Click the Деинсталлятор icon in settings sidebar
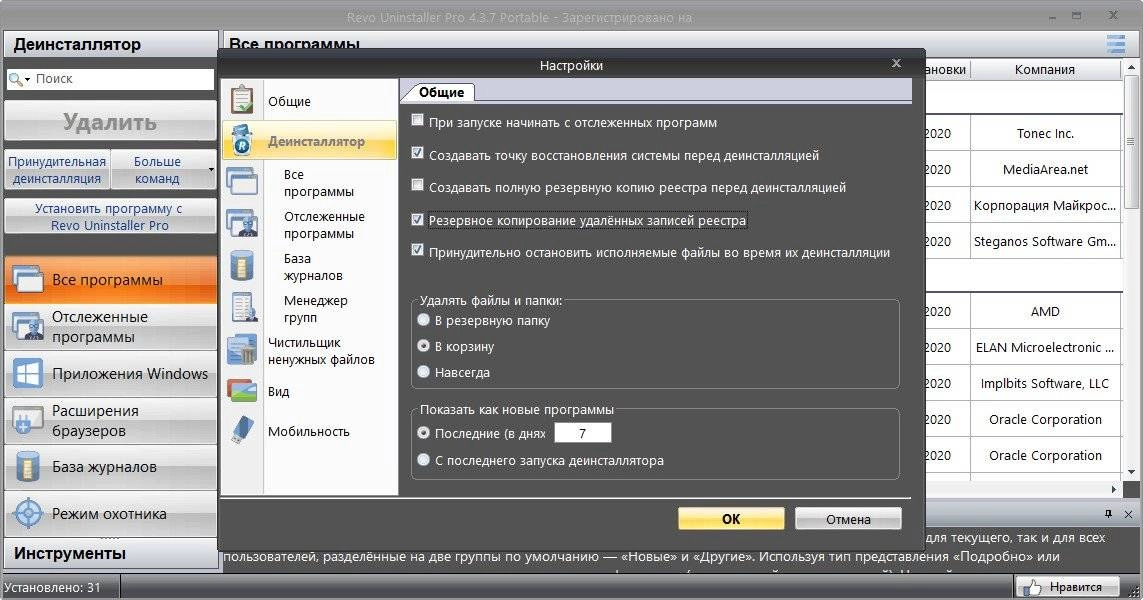Viewport: 1143px width, 600px height. click(x=241, y=141)
